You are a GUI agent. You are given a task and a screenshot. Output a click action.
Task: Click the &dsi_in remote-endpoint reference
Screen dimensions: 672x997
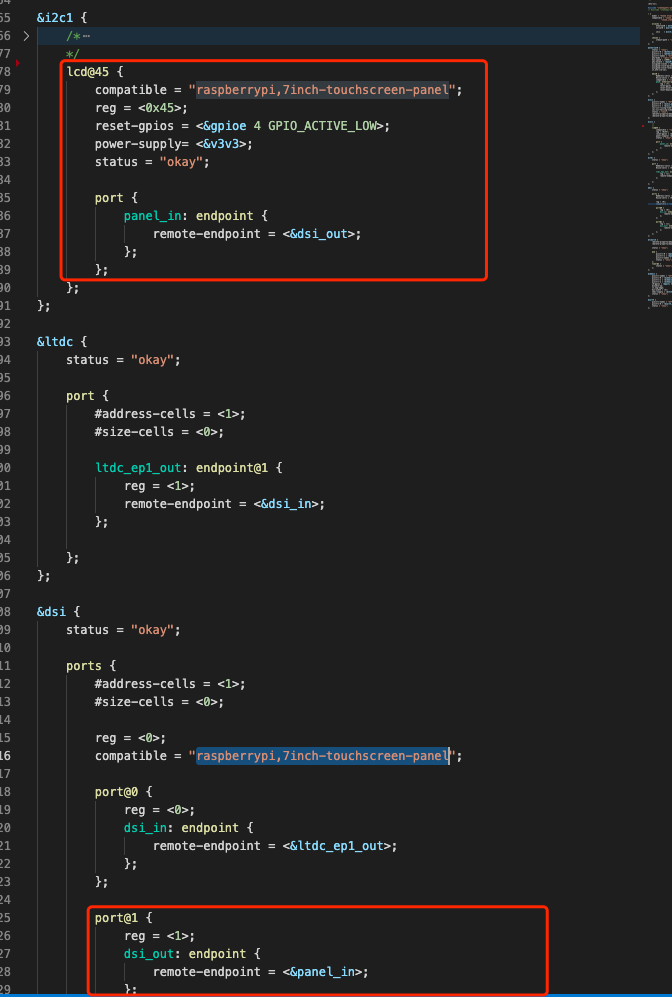tap(286, 504)
